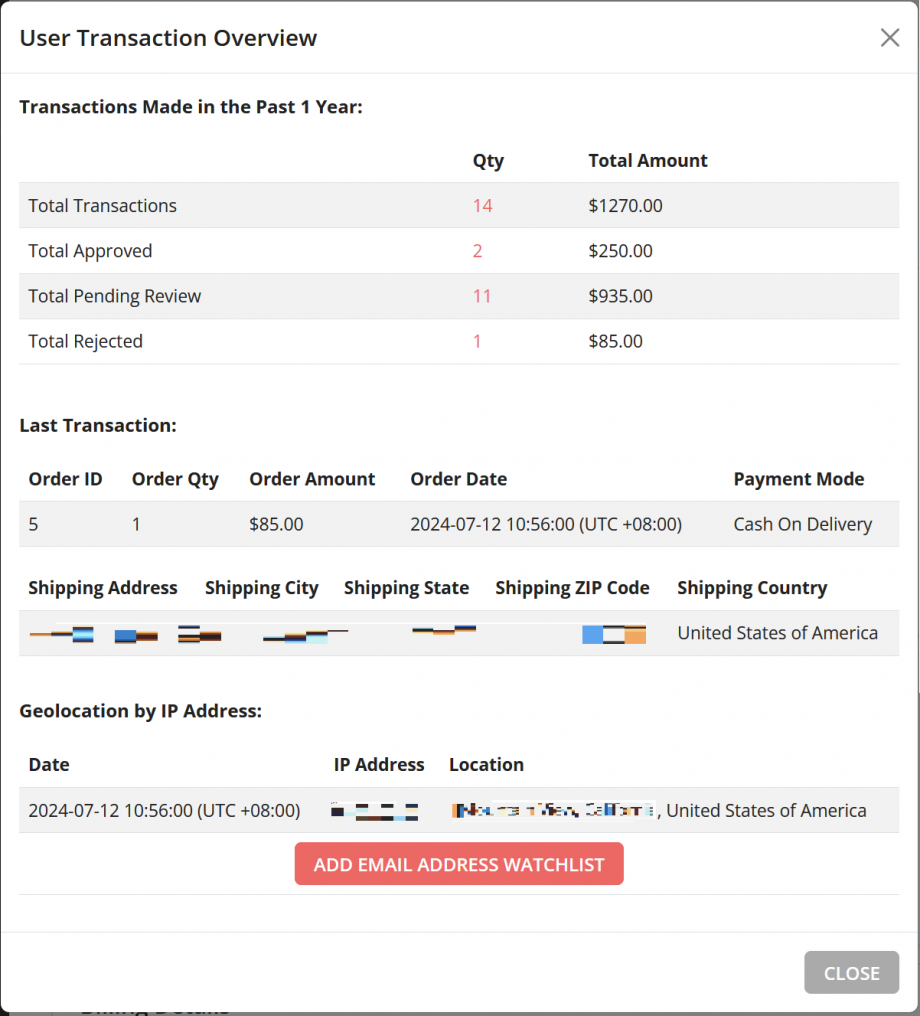The image size is (920, 1016).
Task: Select the Total Amount column header
Action: [x=647, y=160]
